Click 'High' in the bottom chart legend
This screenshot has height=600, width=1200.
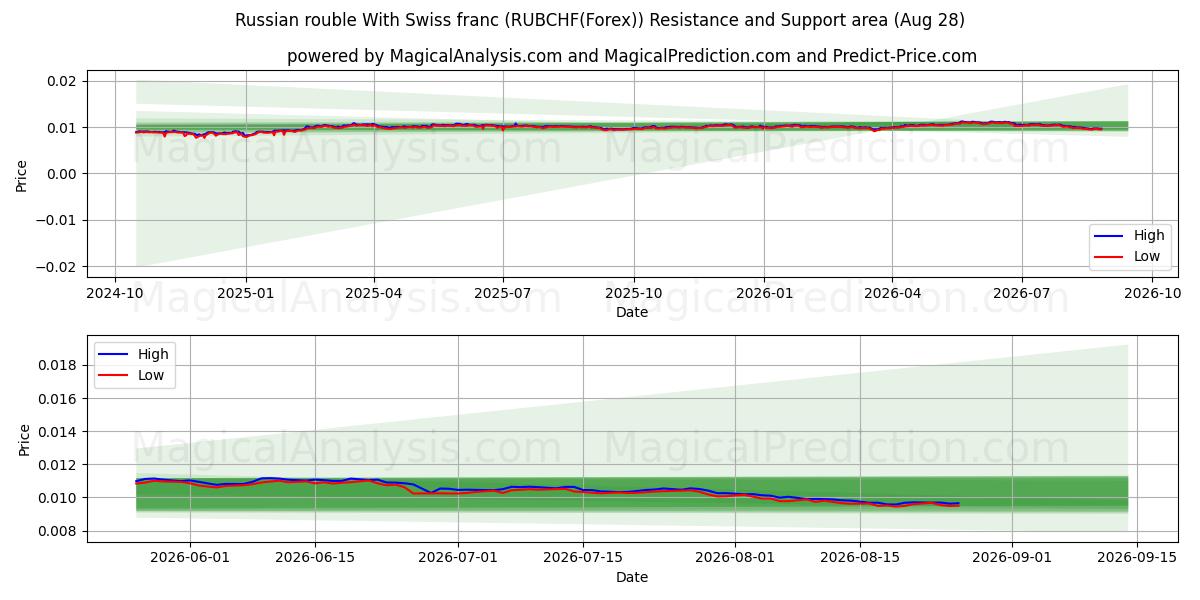click(x=153, y=354)
